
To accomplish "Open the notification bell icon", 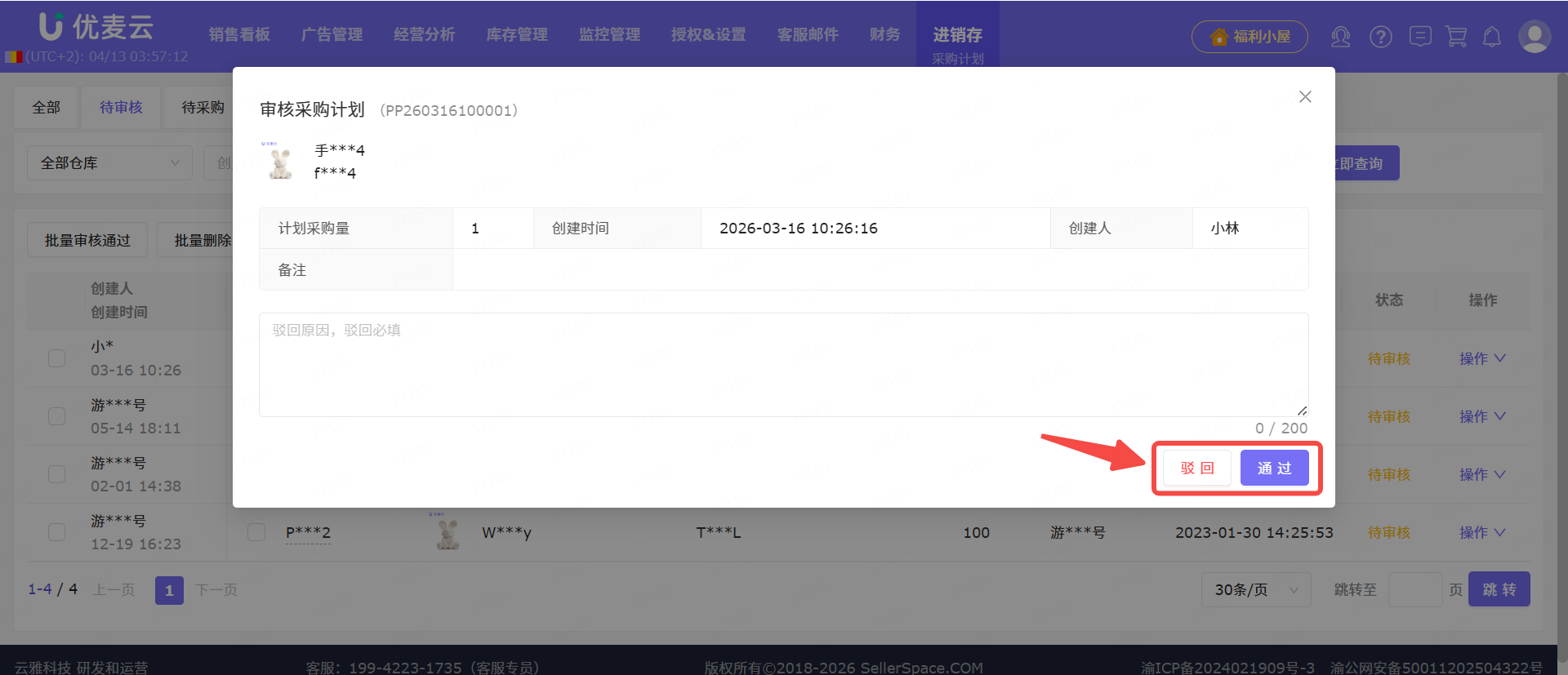I will pos(1492,37).
